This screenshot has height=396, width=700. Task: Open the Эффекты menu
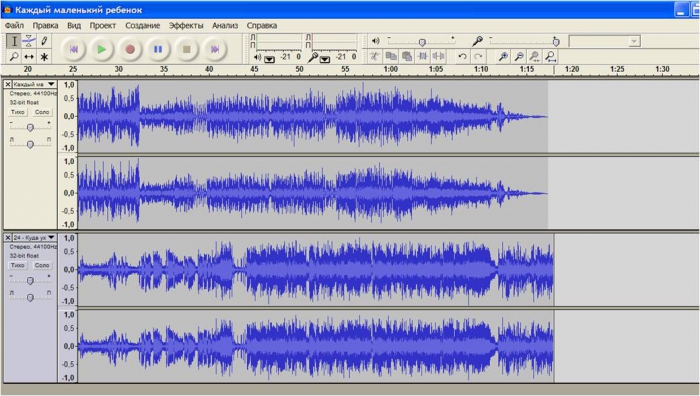(x=186, y=25)
